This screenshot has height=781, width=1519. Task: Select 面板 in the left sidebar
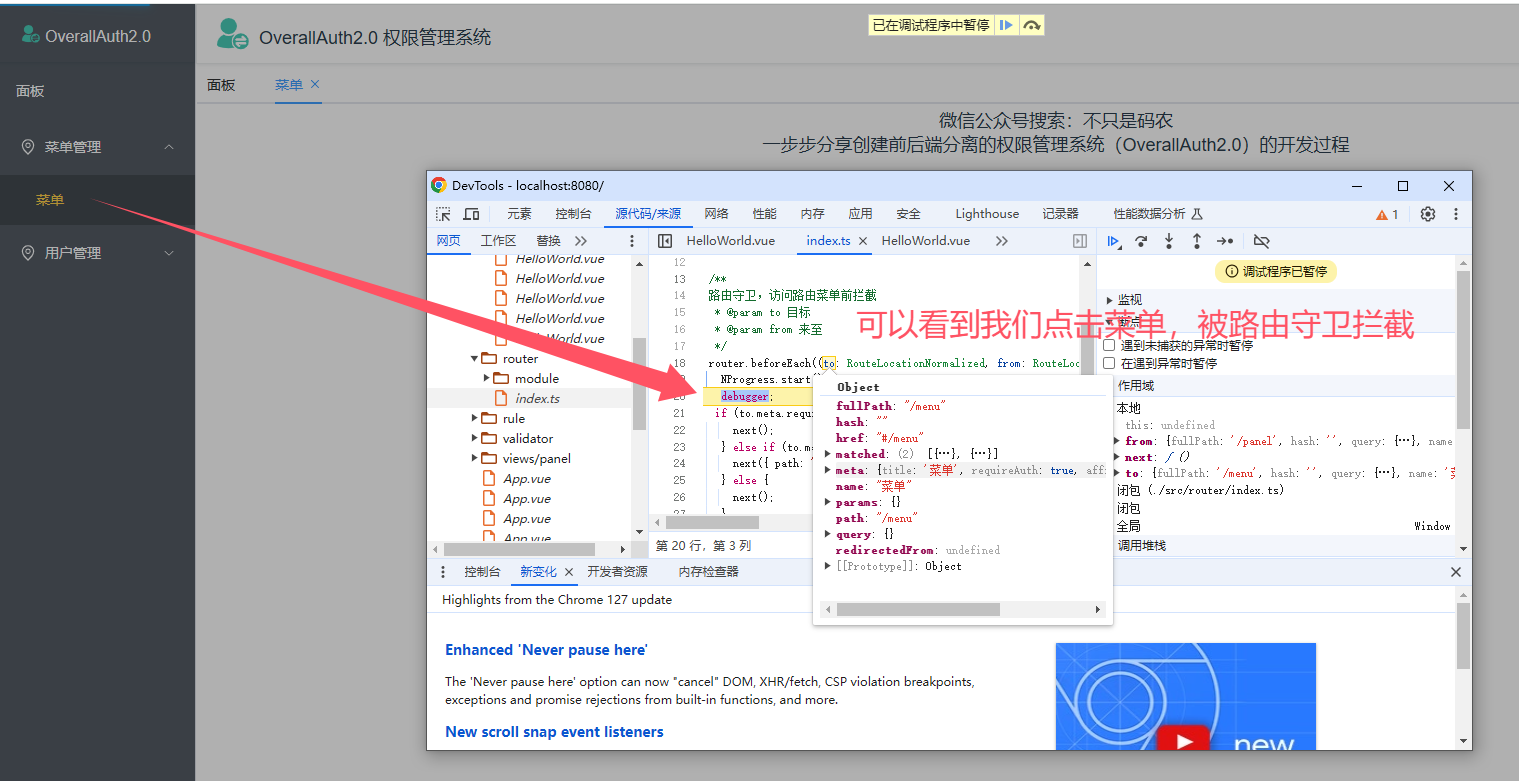click(x=30, y=91)
